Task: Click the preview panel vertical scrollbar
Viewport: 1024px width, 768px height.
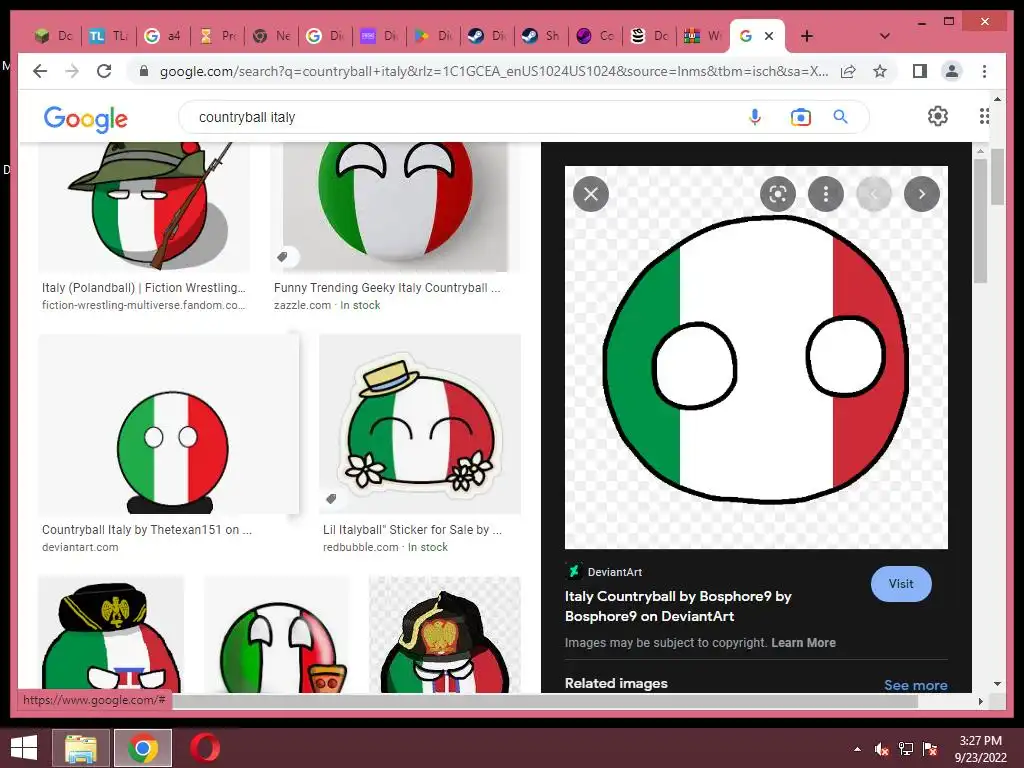Action: (x=980, y=222)
